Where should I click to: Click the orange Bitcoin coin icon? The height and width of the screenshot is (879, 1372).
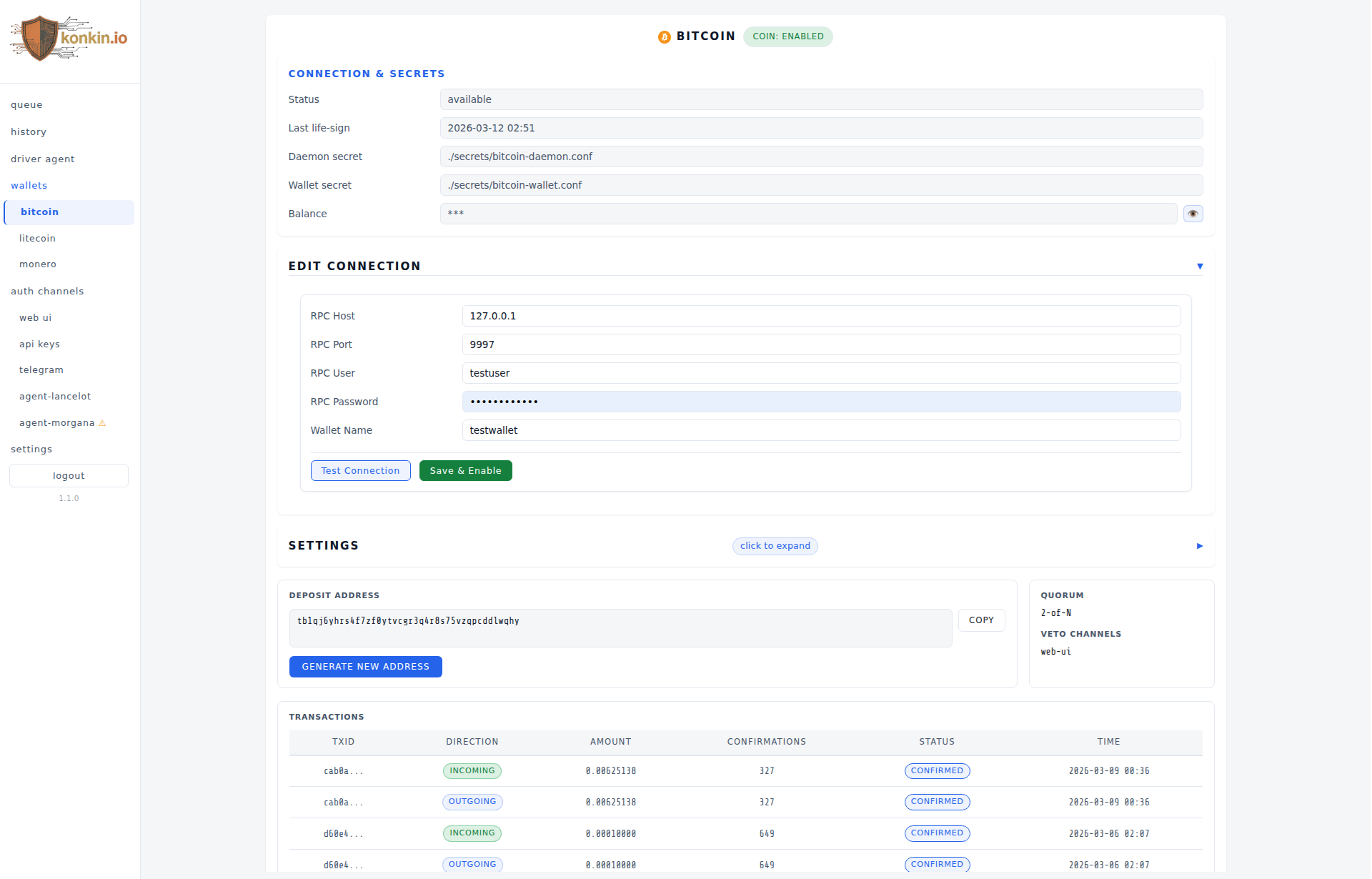pyautogui.click(x=664, y=37)
